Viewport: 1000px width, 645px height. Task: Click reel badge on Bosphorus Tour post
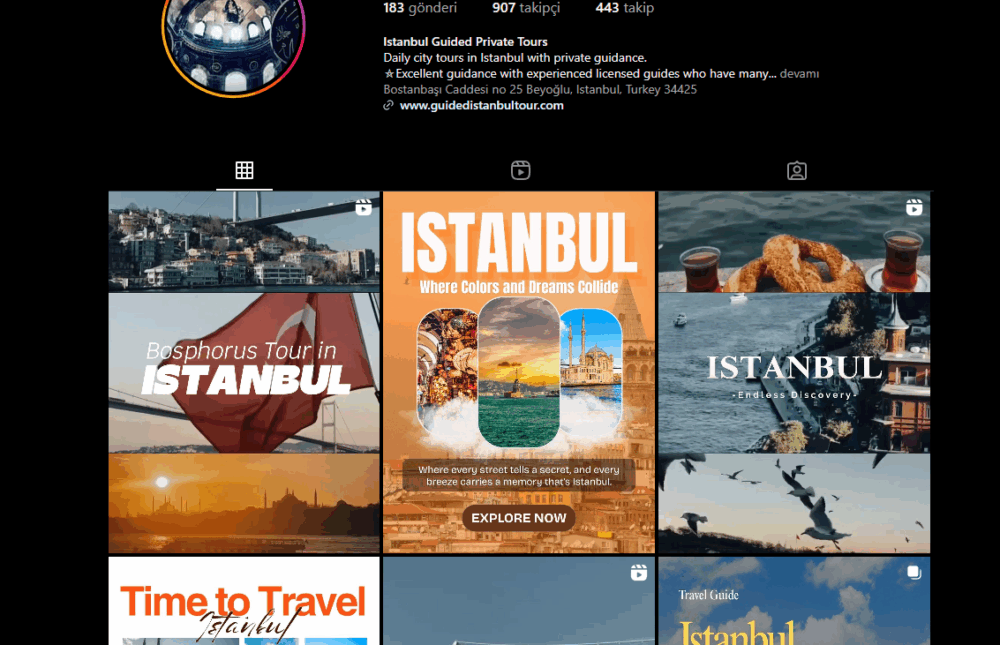[363, 208]
